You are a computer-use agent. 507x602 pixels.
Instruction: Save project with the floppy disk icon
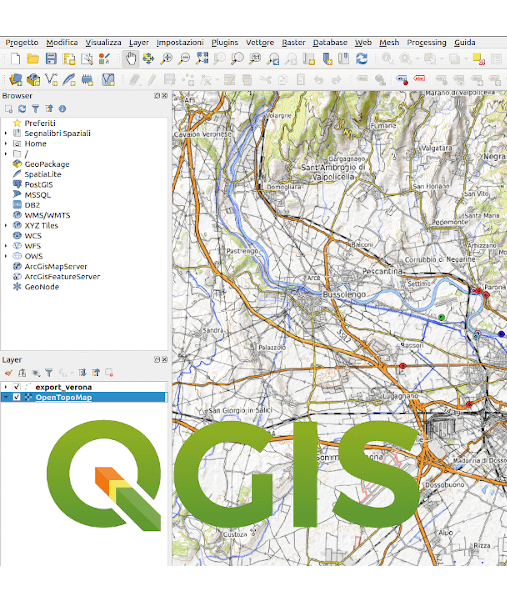(x=51, y=59)
